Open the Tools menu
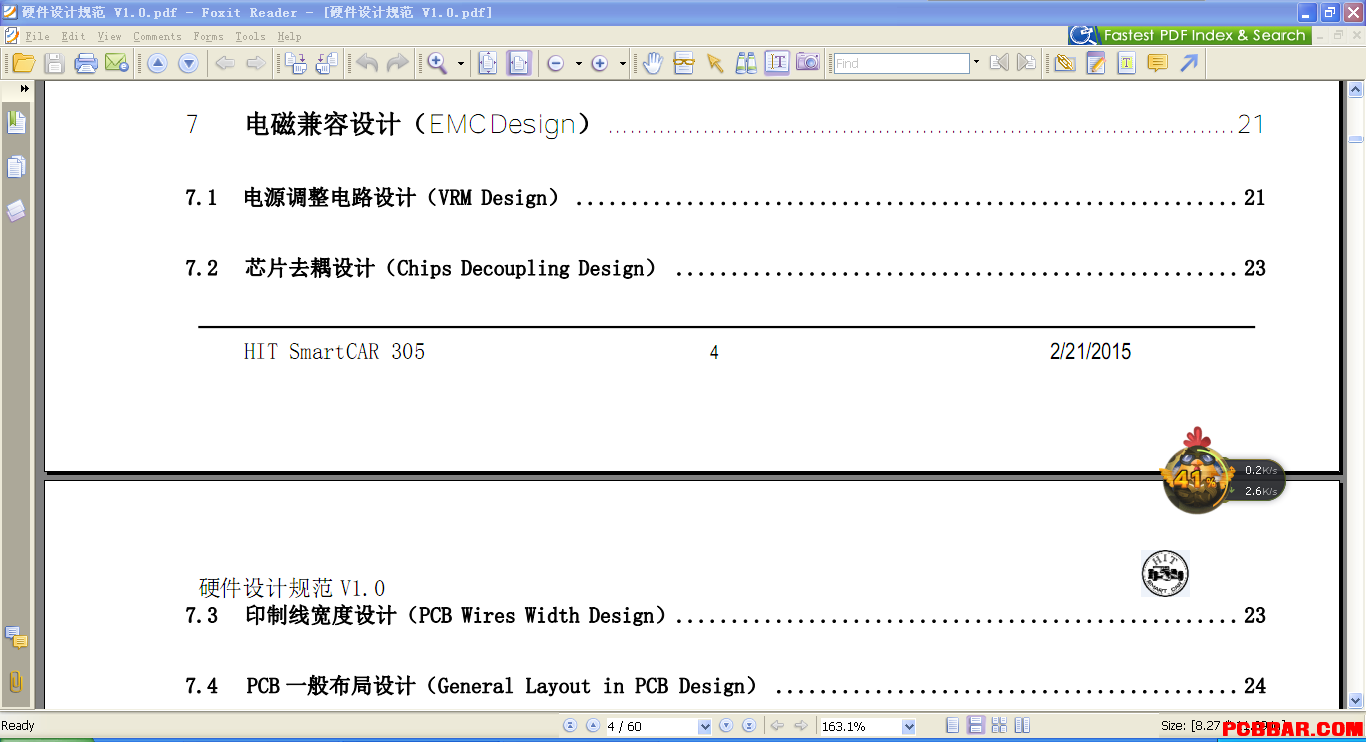Viewport: 1366px width, 742px height. tap(250, 36)
